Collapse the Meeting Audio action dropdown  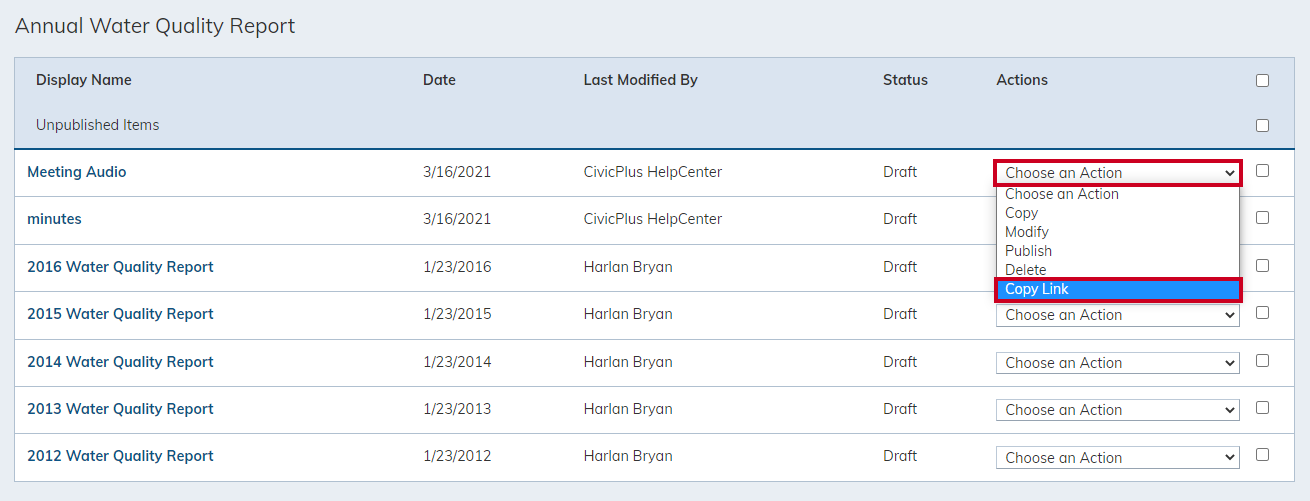pyautogui.click(x=1117, y=173)
